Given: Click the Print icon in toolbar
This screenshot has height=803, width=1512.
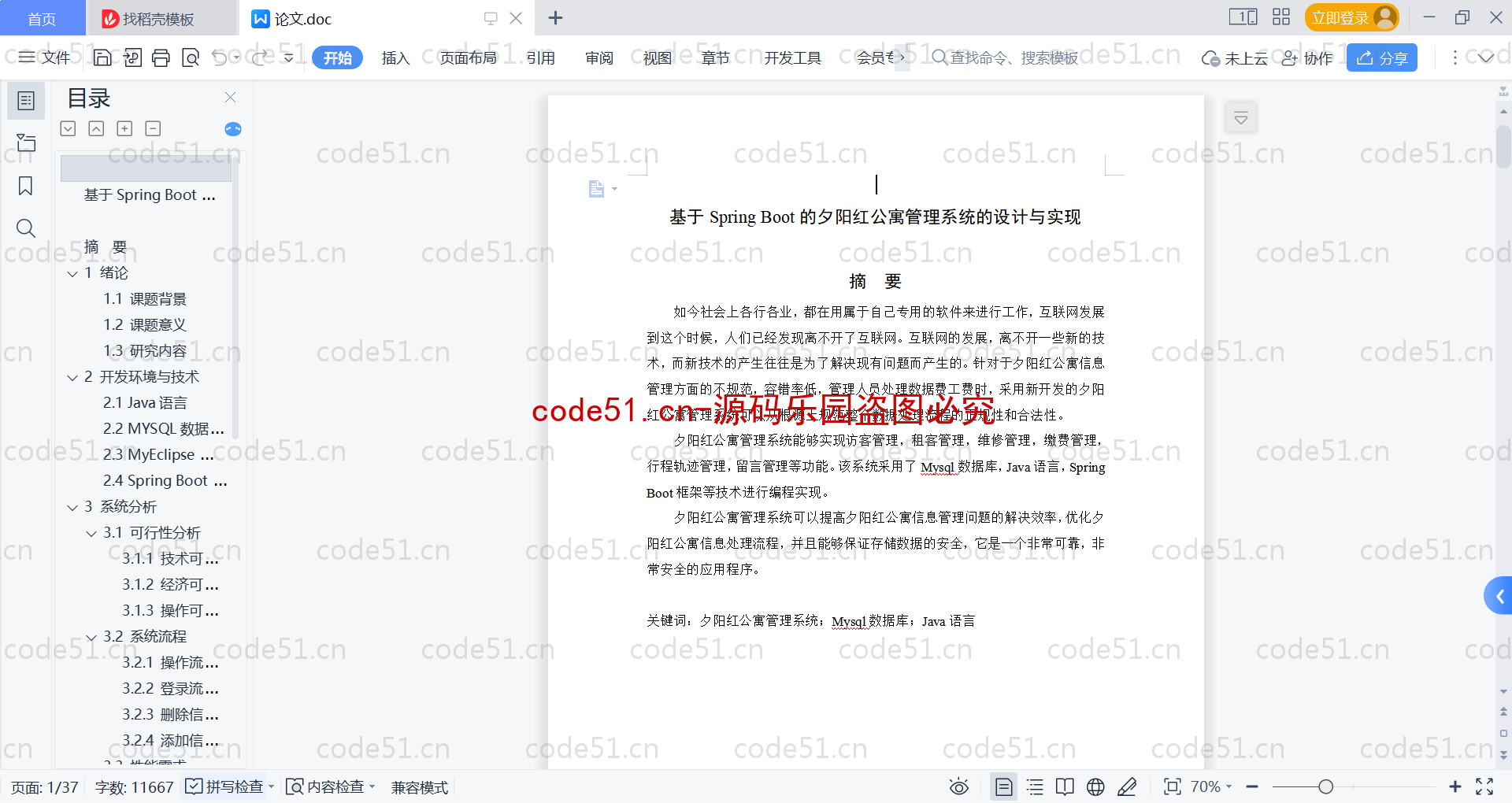Looking at the screenshot, I should 161,57.
